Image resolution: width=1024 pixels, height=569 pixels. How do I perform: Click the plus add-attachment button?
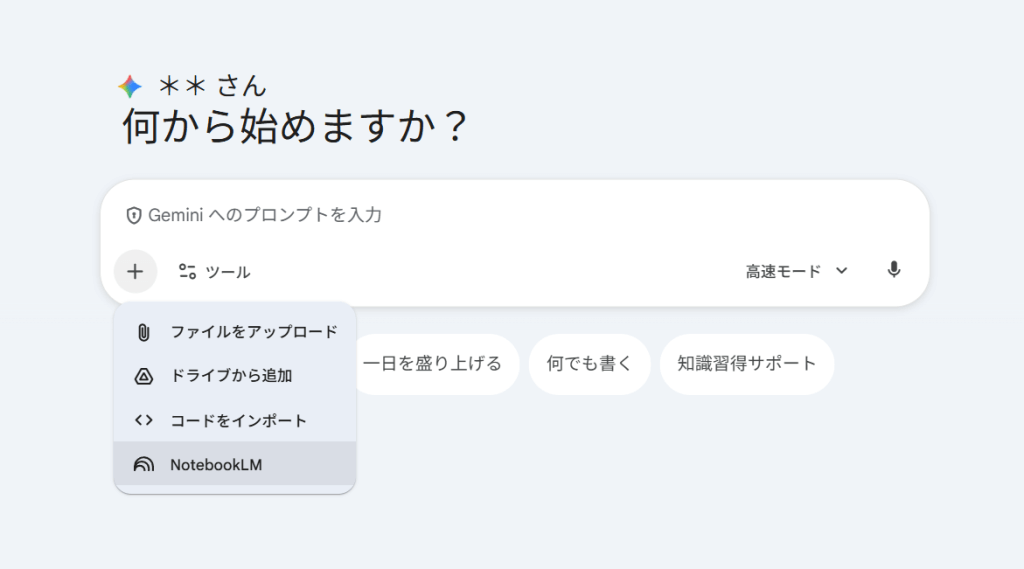pyautogui.click(x=135, y=271)
